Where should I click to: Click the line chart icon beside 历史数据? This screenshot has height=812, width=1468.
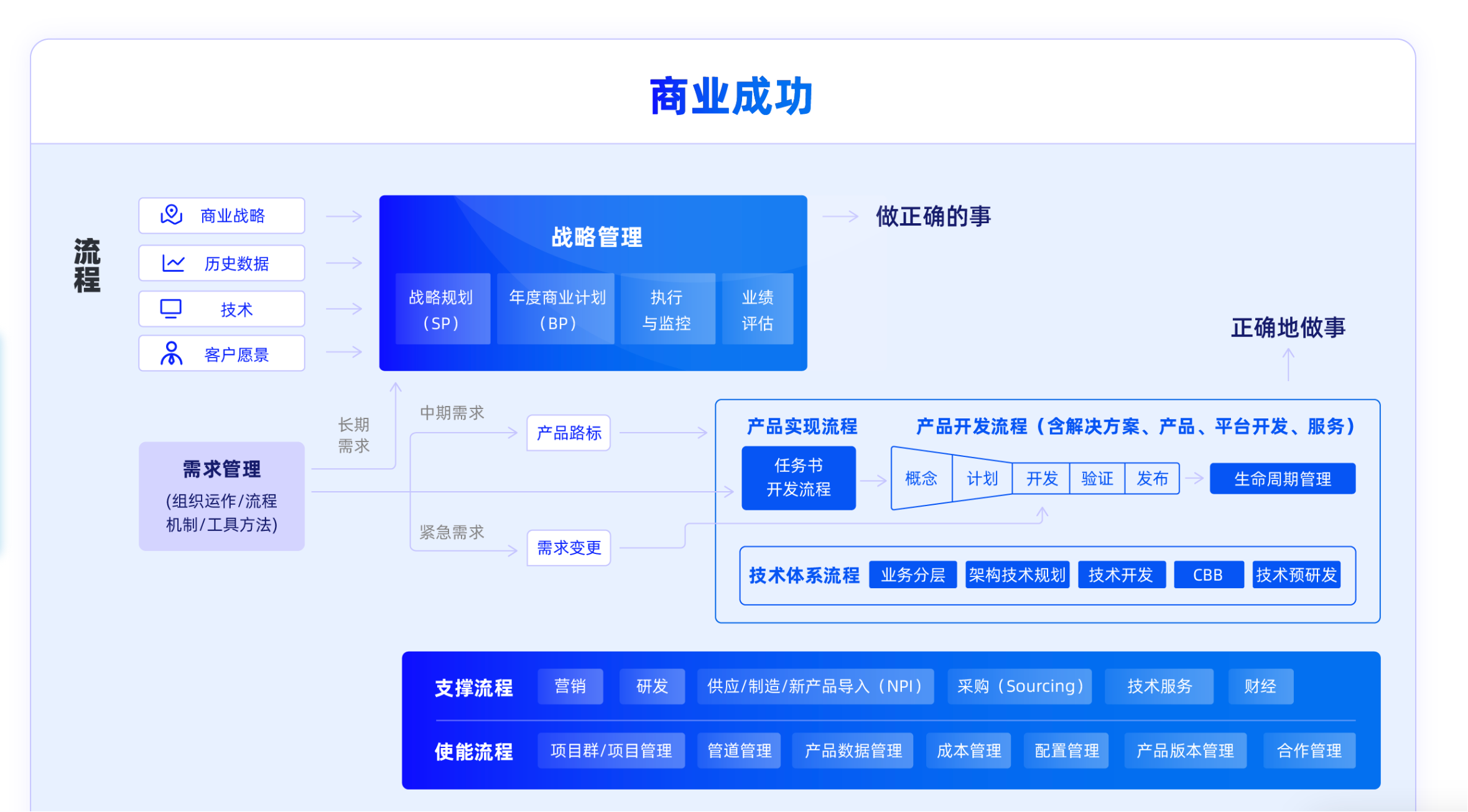(173, 263)
